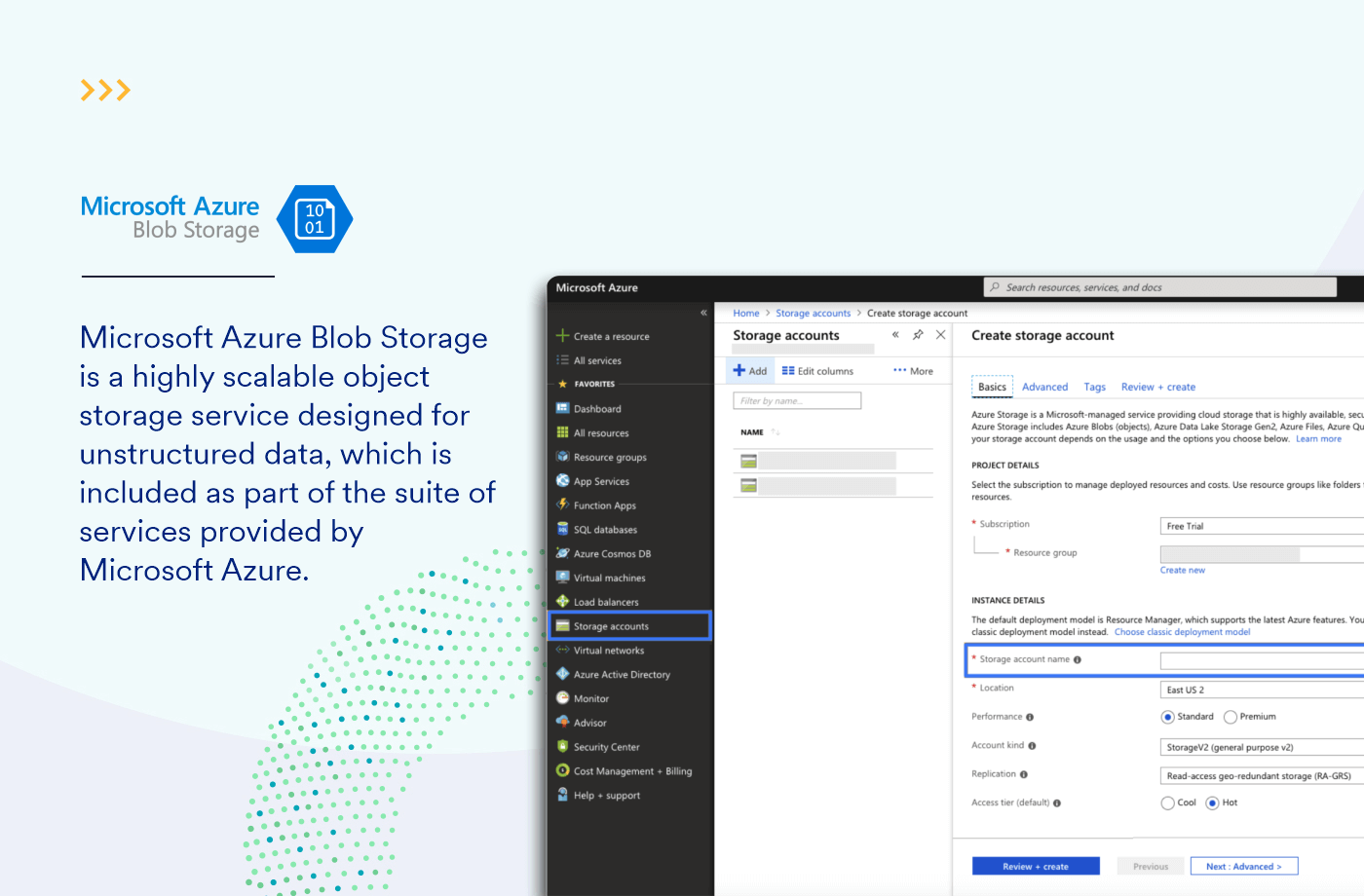1364x896 pixels.
Task: Open the Resource group dropdown
Action: click(x=1262, y=554)
